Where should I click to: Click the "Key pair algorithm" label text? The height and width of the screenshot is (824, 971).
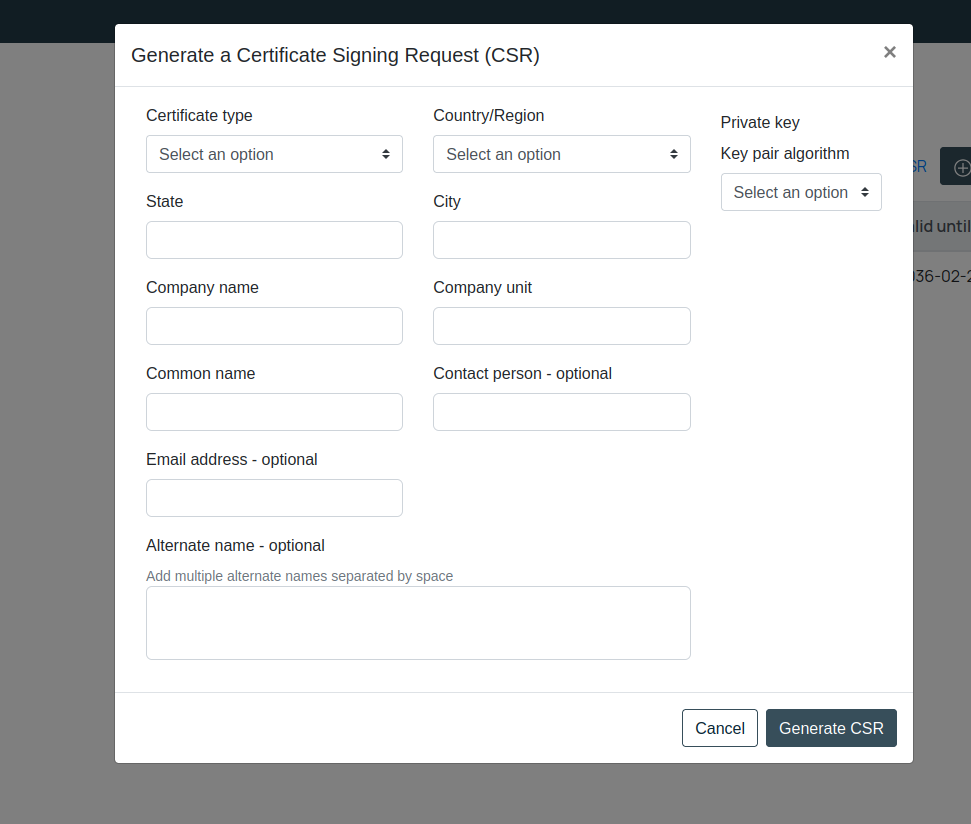(x=785, y=154)
